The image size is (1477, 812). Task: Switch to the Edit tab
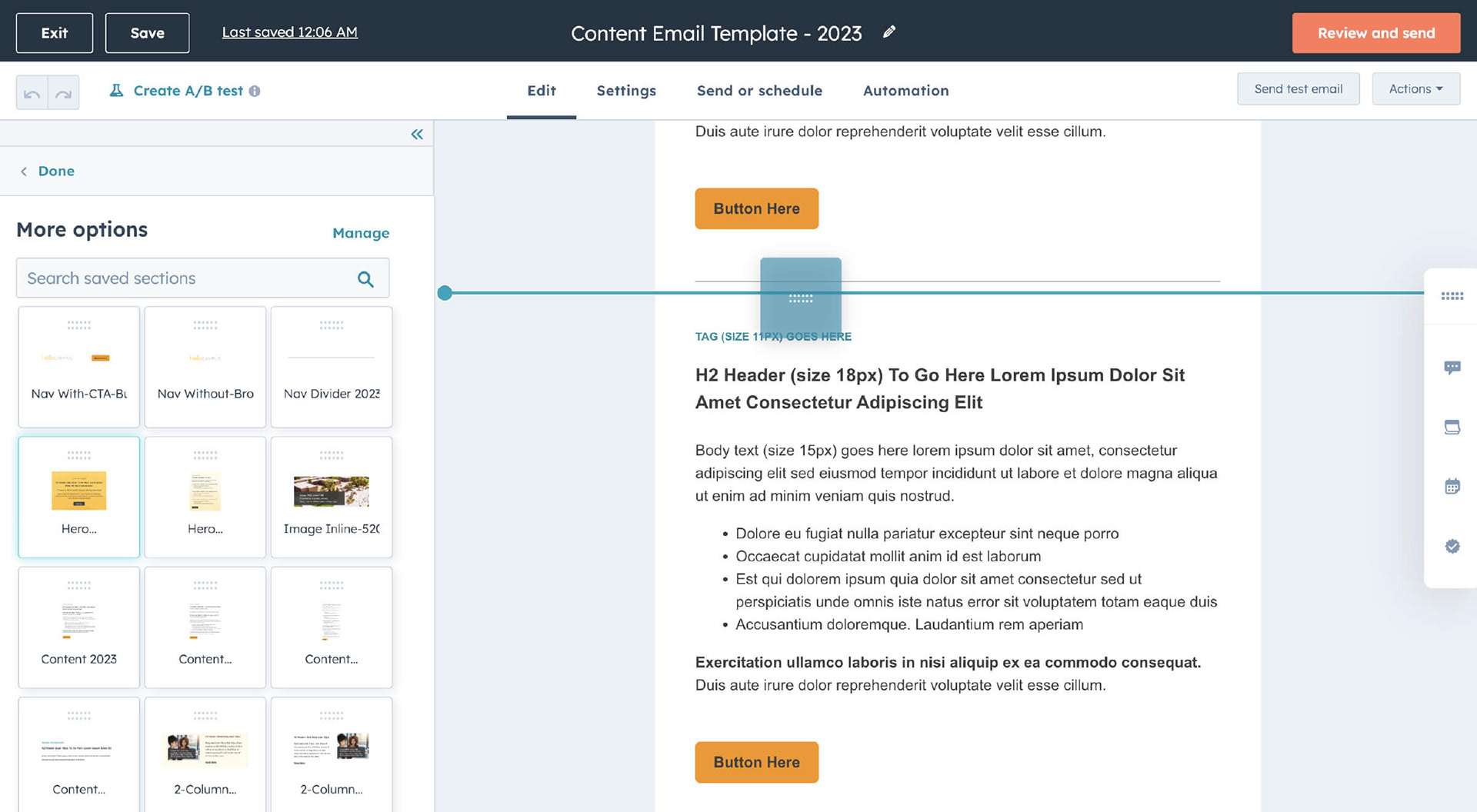pyautogui.click(x=542, y=91)
